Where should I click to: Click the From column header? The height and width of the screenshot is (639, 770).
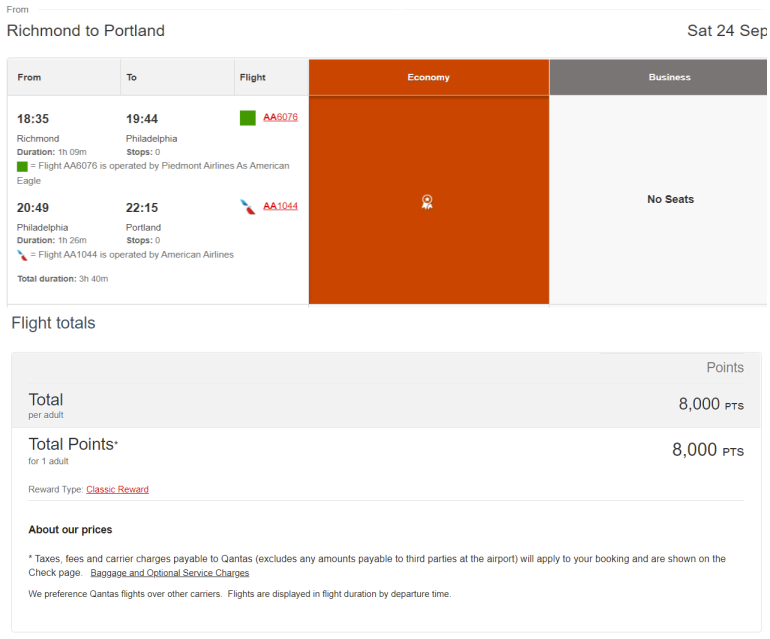click(30, 77)
